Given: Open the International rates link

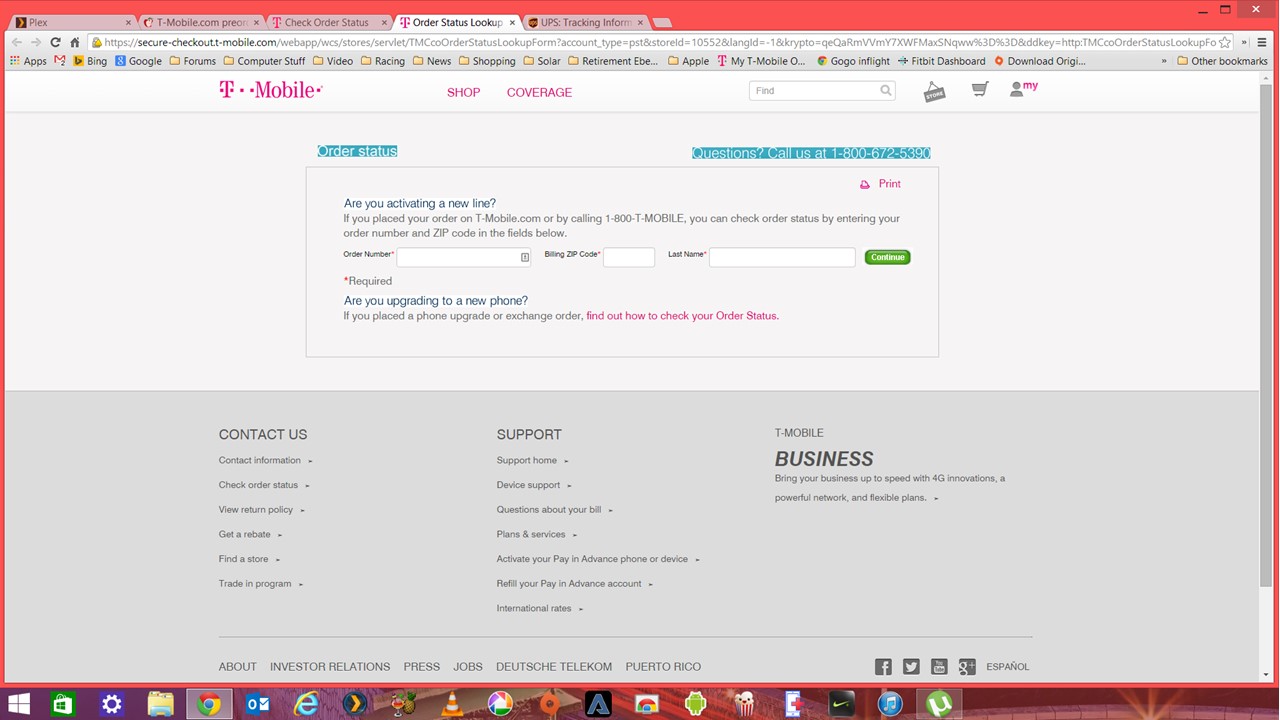Looking at the screenshot, I should tap(534, 608).
